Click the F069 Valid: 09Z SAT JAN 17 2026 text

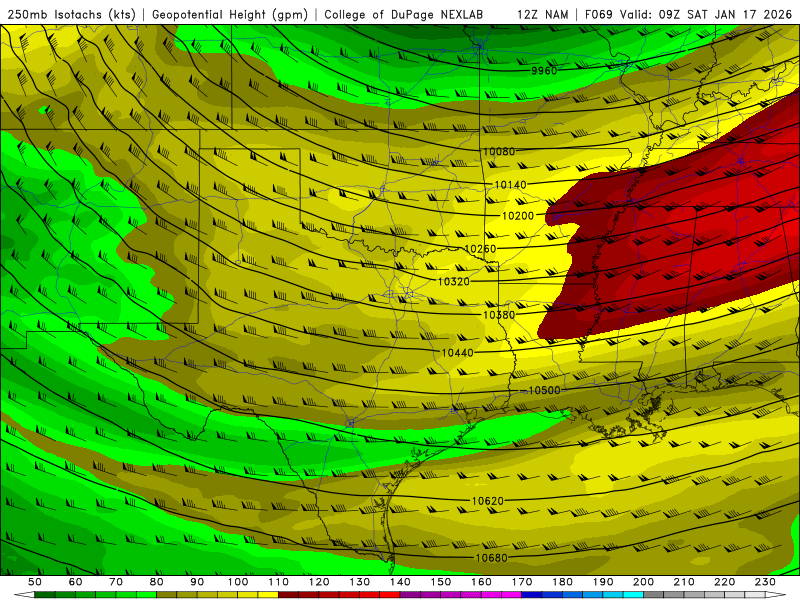coord(688,14)
